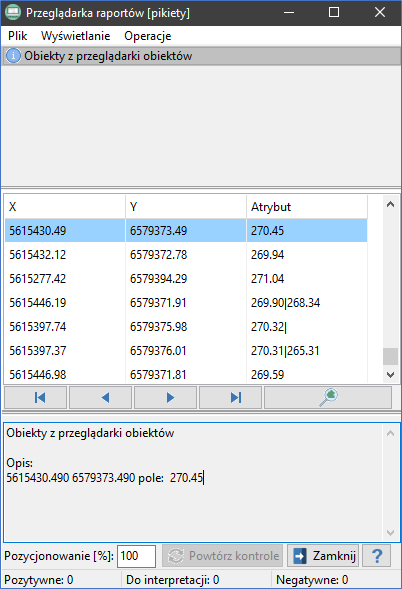Click the magnifier locate-object button
402x589 pixels.
(328, 397)
